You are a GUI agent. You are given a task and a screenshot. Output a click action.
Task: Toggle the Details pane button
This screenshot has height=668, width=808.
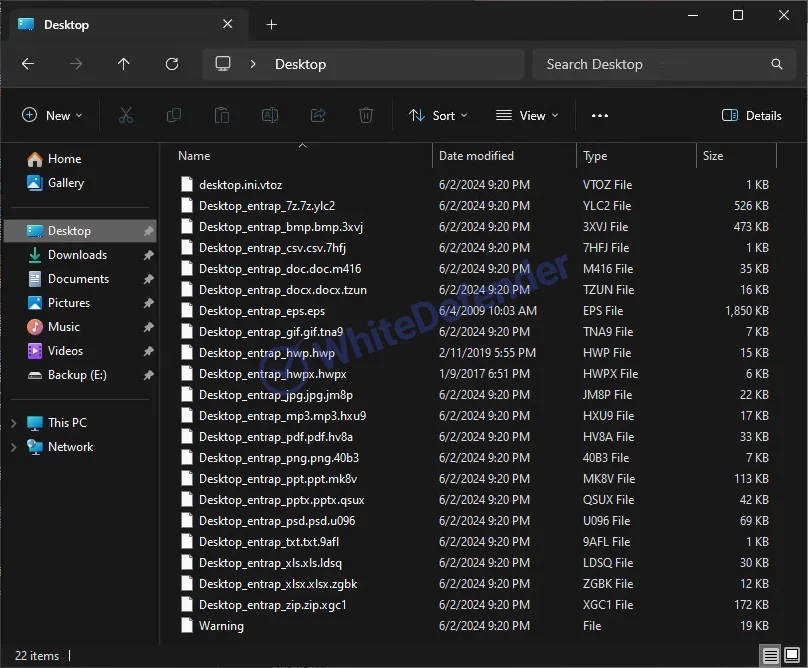pos(752,116)
